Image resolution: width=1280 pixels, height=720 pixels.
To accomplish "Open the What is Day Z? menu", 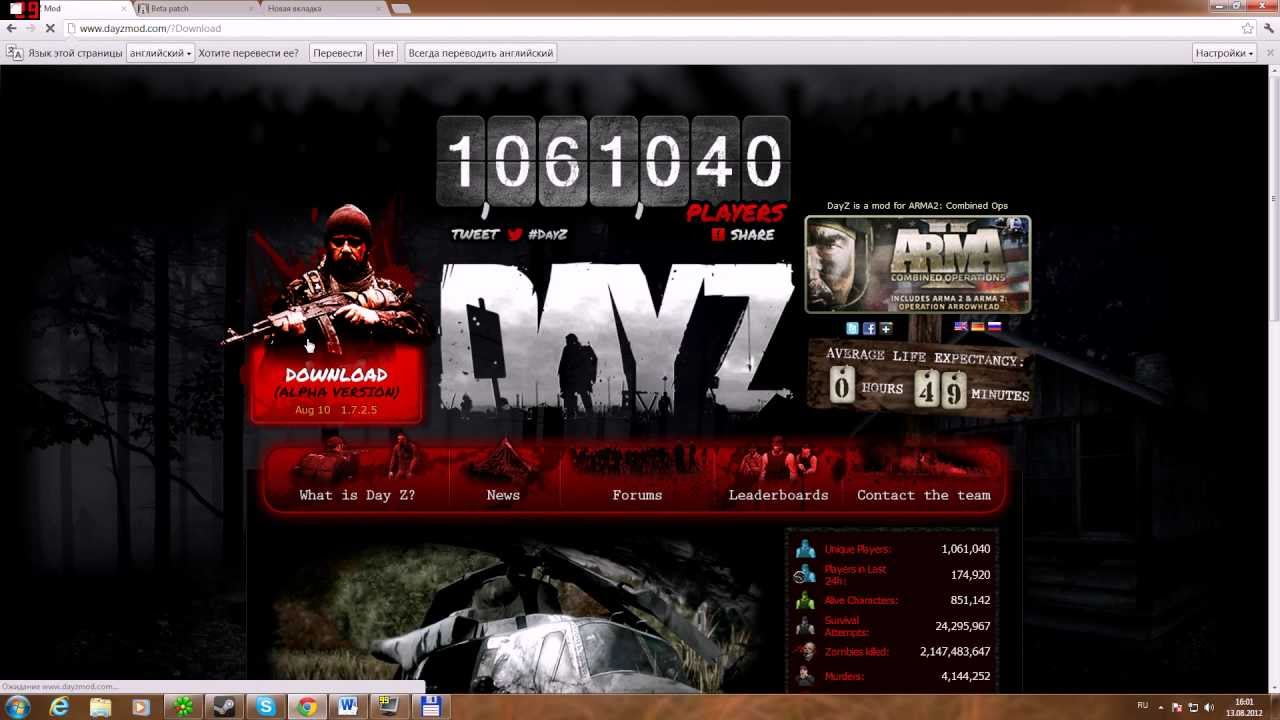I will coord(357,495).
